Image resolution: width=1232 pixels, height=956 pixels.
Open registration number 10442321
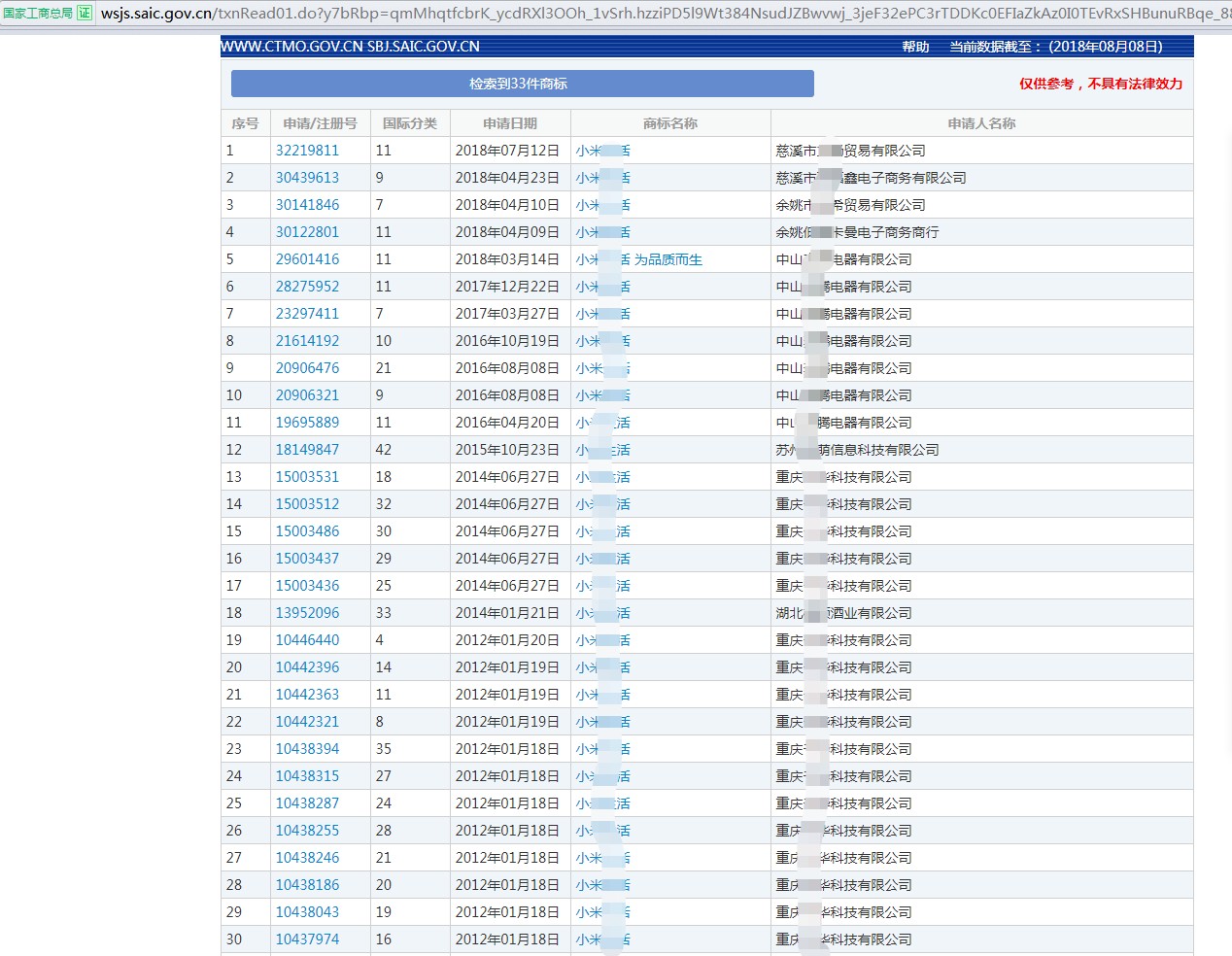point(307,722)
